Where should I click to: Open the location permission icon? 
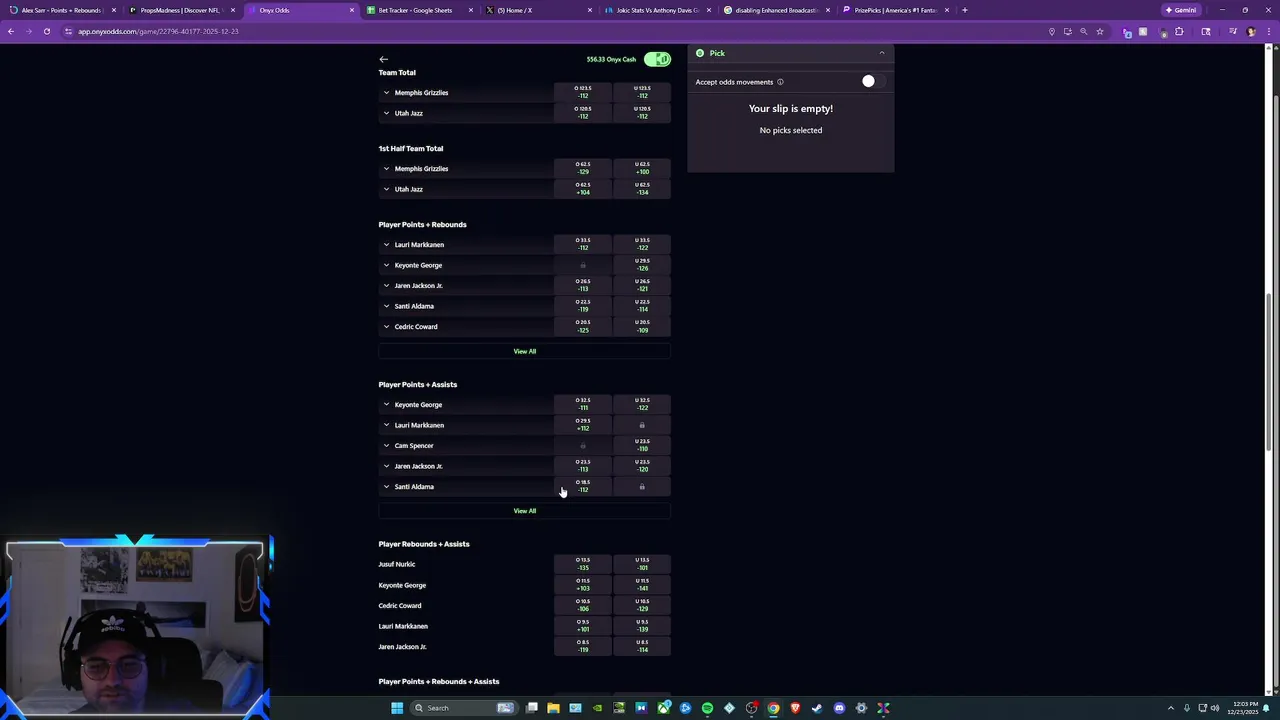click(1051, 31)
